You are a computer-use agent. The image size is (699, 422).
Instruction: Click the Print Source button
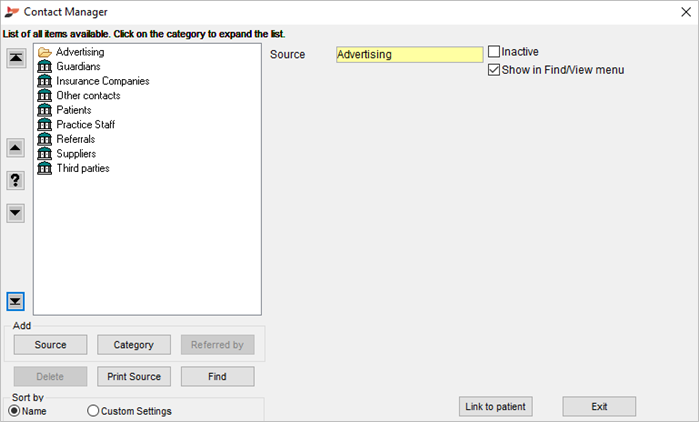[x=134, y=377]
